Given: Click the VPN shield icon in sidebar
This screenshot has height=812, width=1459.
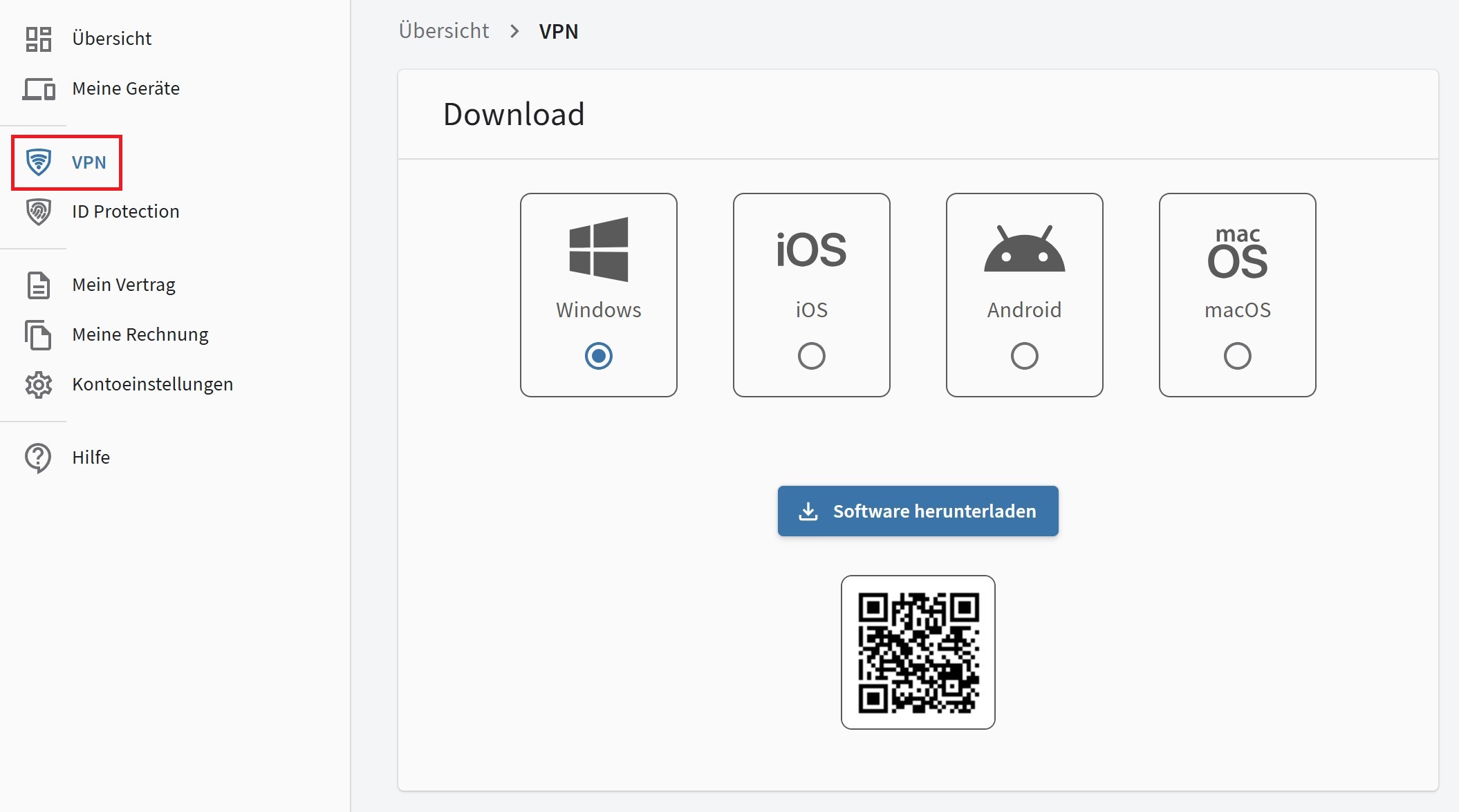Looking at the screenshot, I should [39, 162].
